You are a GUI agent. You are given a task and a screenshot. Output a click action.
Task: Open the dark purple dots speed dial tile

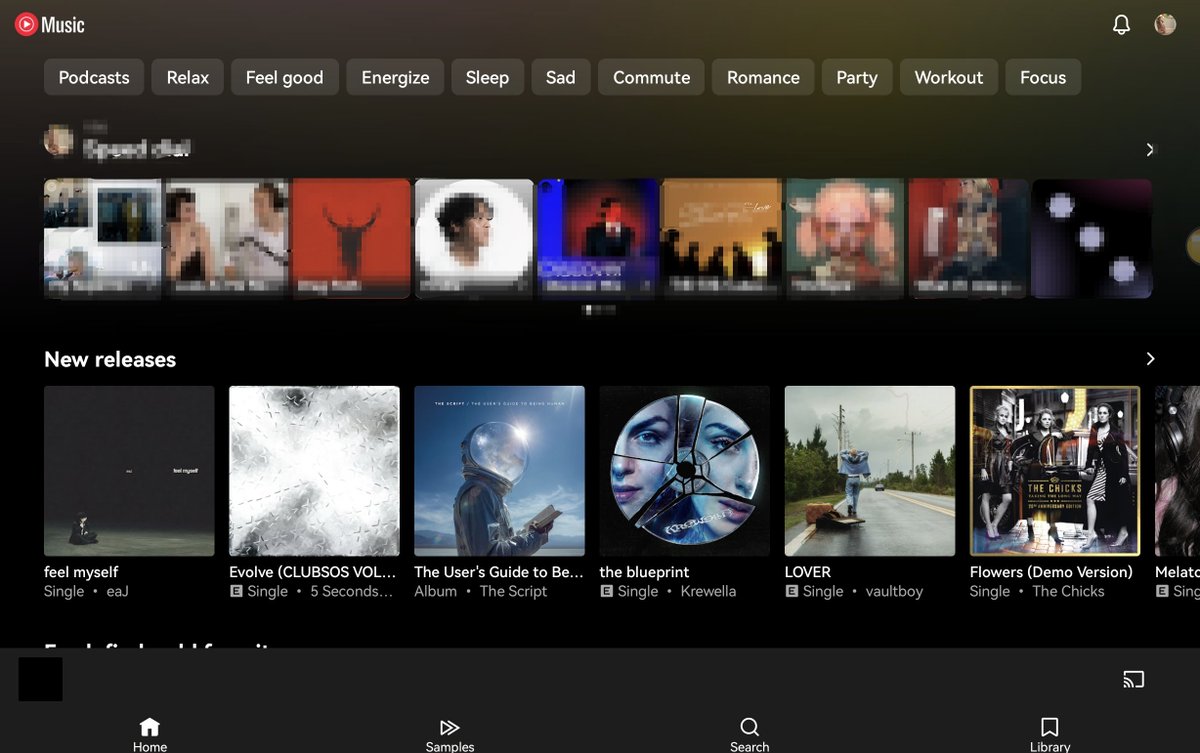pos(1091,238)
